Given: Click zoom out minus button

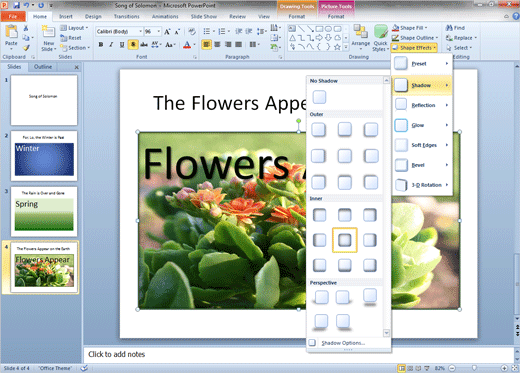Looking at the screenshot, I should click(452, 368).
